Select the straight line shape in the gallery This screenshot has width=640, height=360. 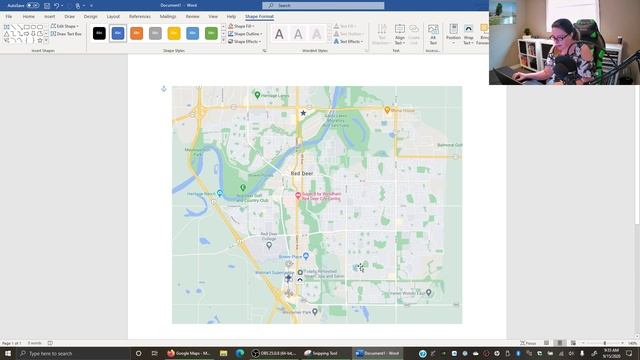pyautogui.click(x=13, y=27)
